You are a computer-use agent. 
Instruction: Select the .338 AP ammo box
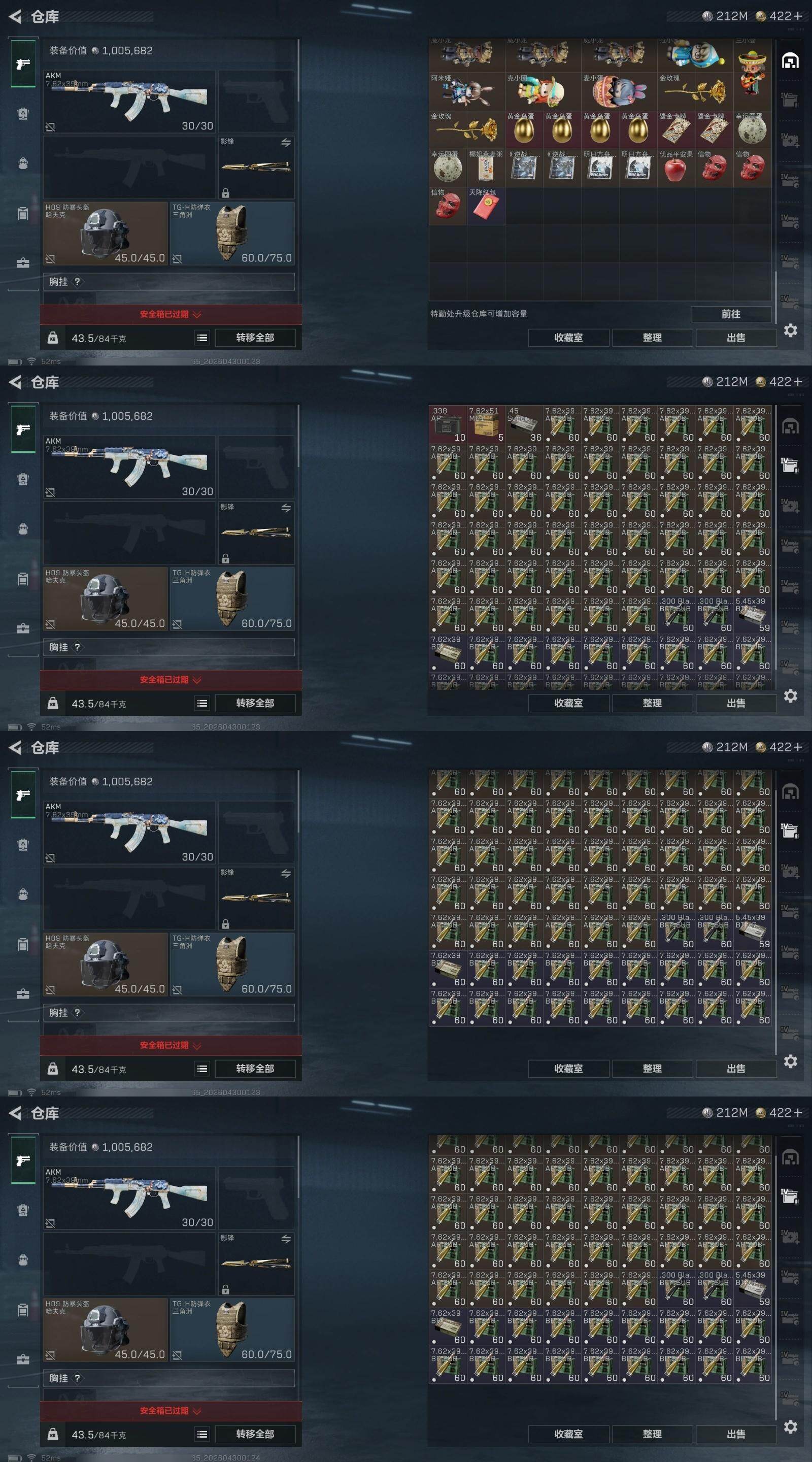click(448, 424)
